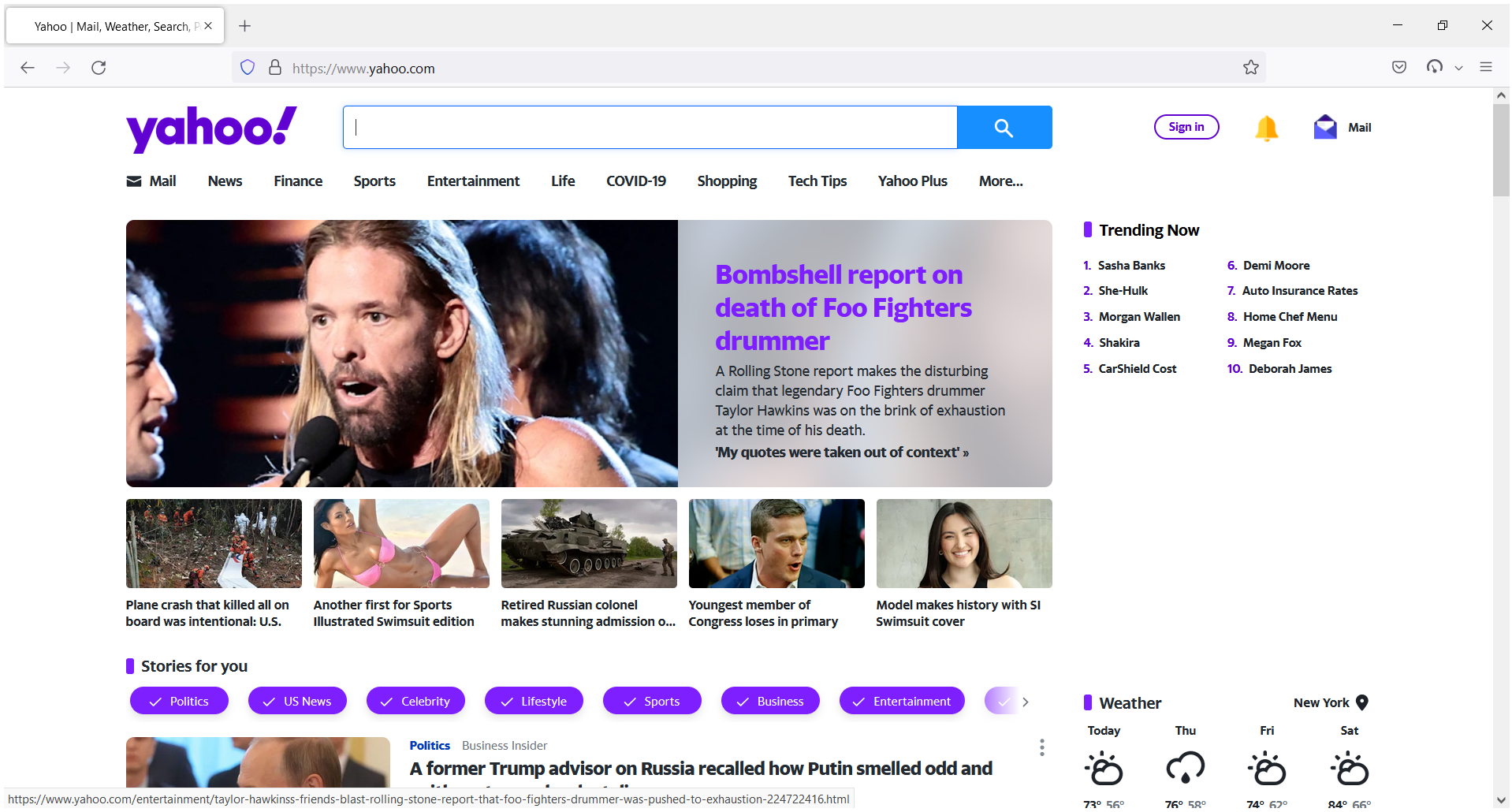Deselect the Celebrity story filter
1512x812 pixels.
(415, 701)
